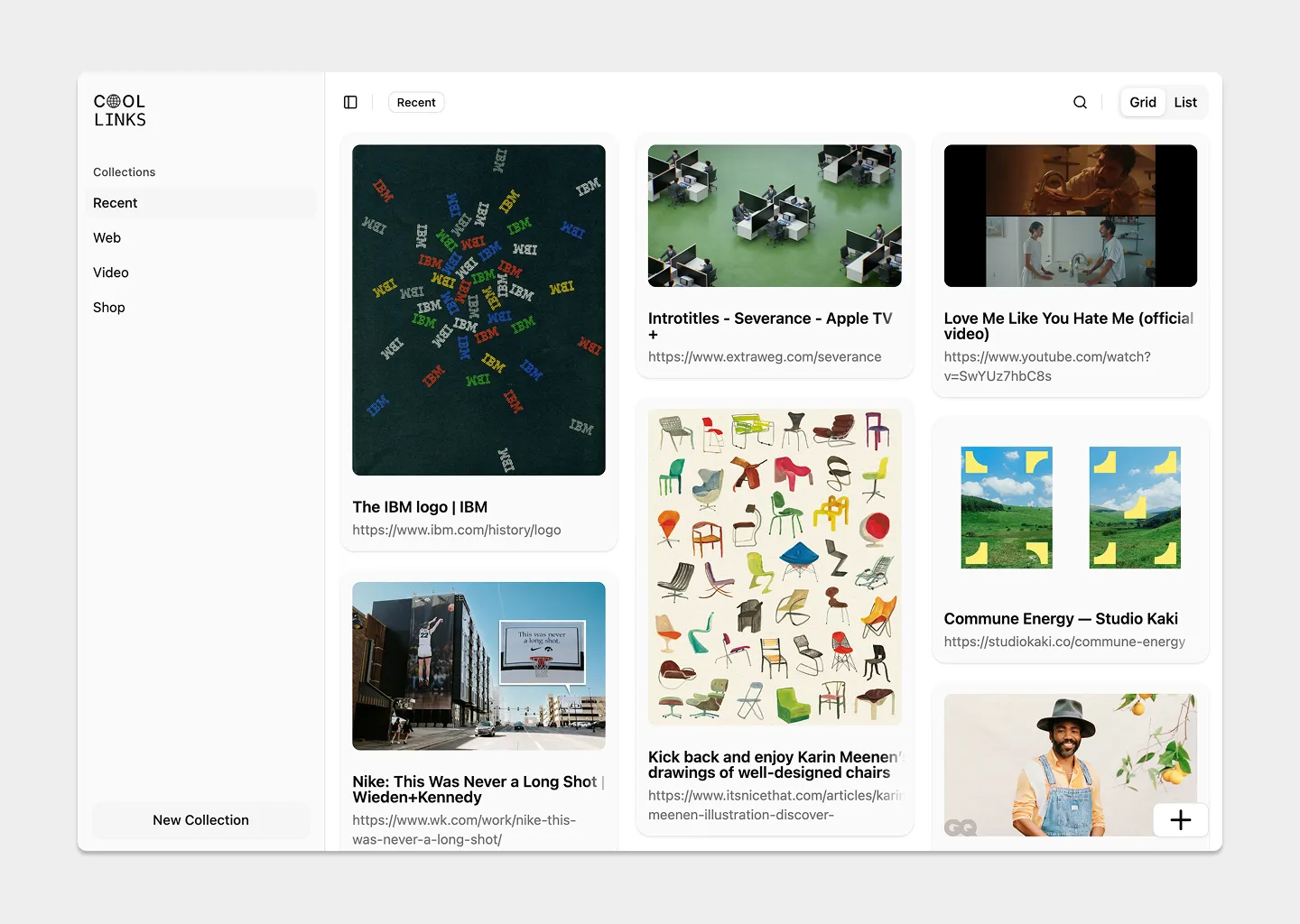Open Severance office scene thumbnail

point(775,216)
